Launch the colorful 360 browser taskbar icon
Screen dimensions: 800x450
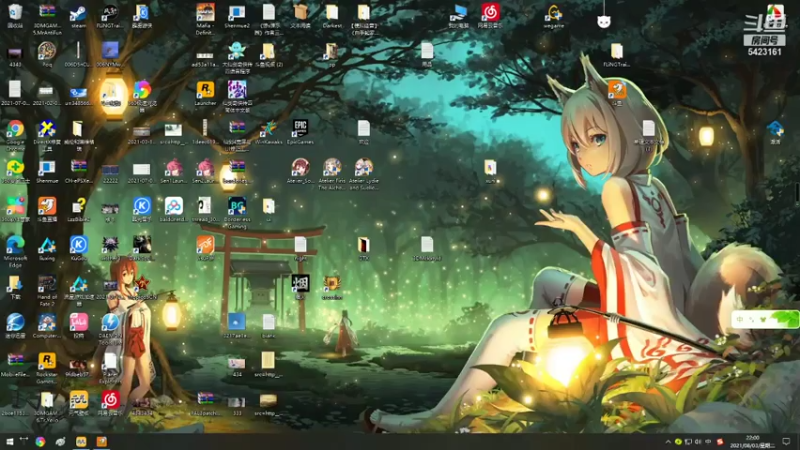click(x=40, y=441)
